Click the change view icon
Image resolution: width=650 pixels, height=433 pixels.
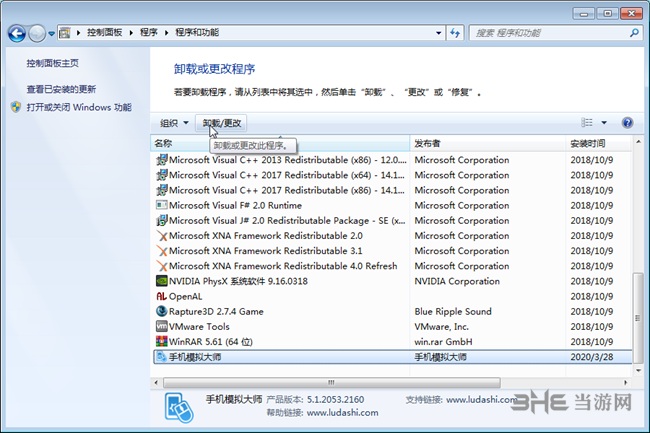point(587,123)
